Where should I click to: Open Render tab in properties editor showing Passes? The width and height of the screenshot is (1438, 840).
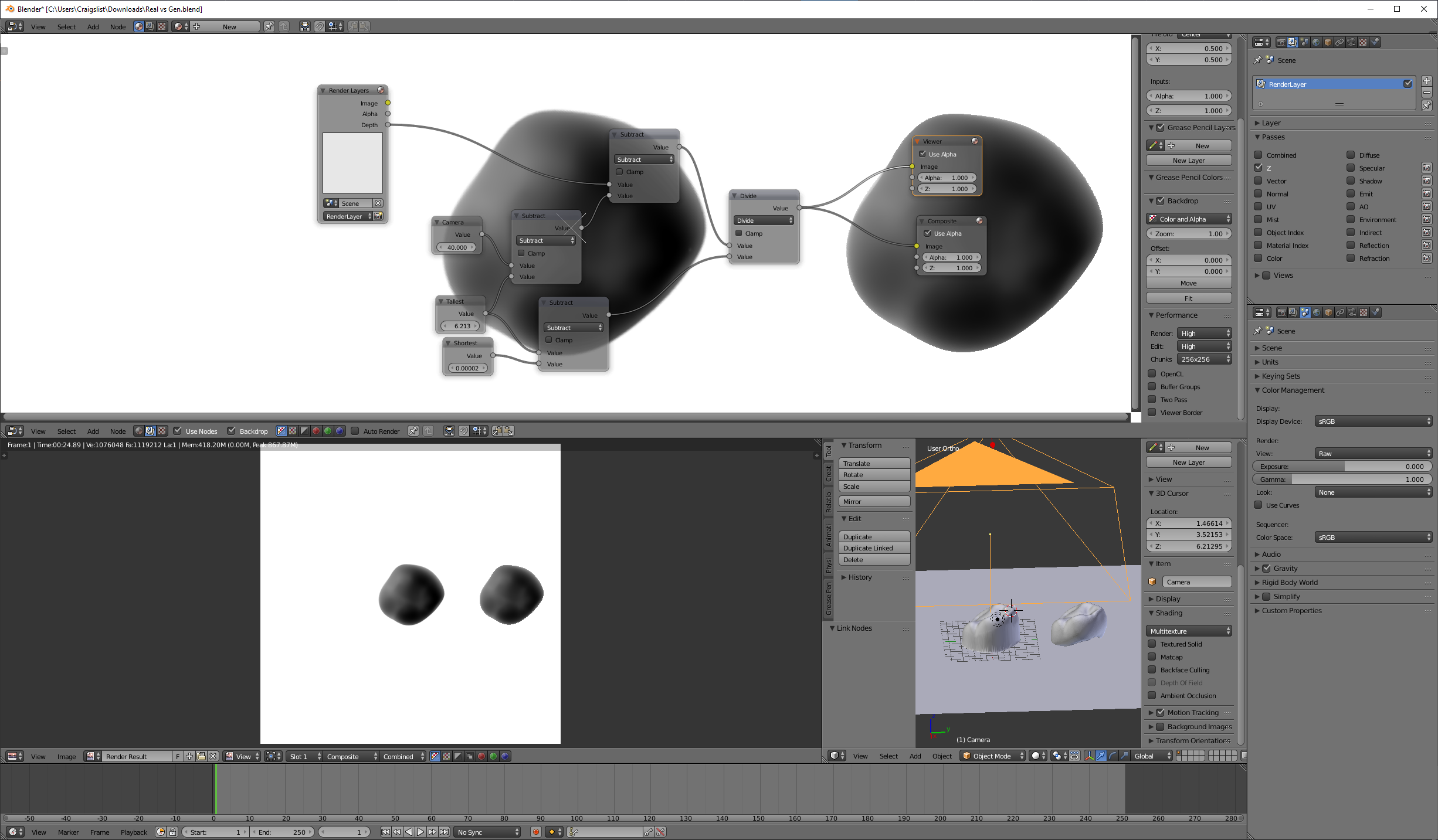[x=1281, y=42]
